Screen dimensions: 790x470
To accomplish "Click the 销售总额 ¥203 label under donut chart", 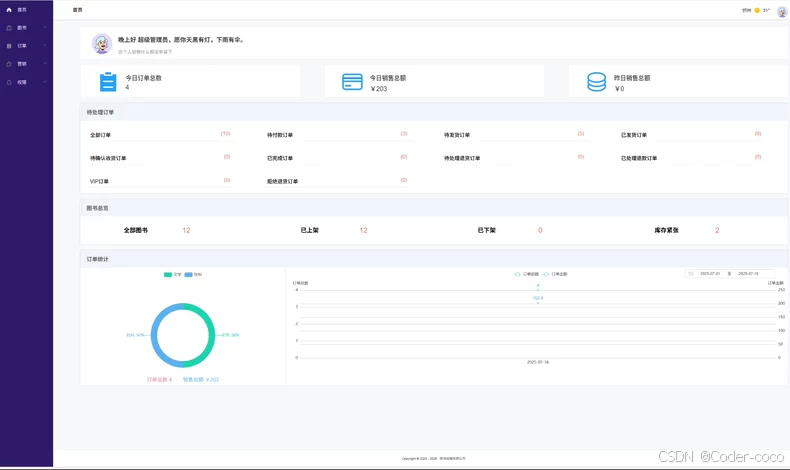I will (x=201, y=379).
